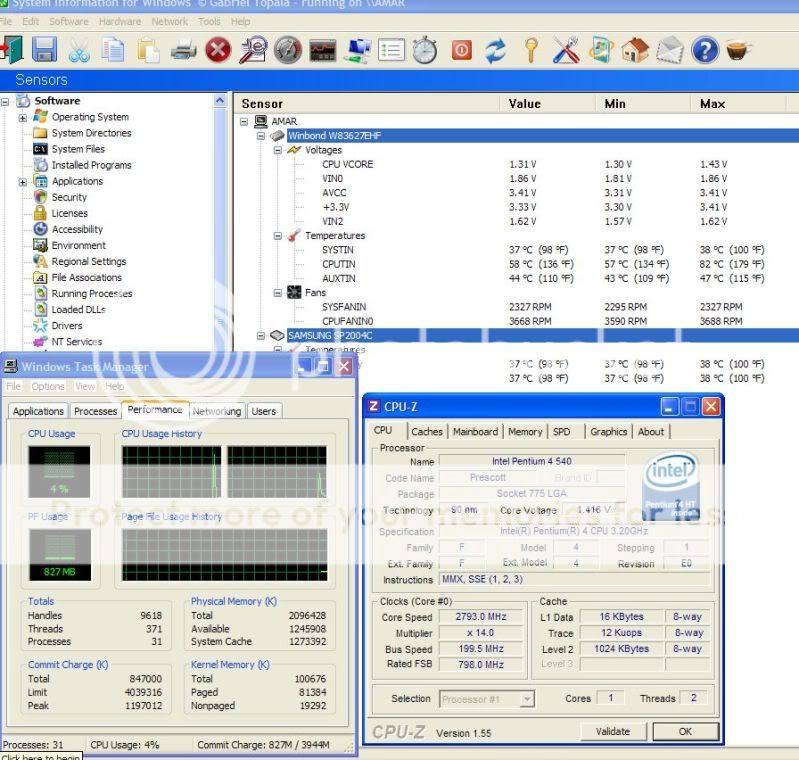Click the crossed tools options icon

tap(566, 50)
